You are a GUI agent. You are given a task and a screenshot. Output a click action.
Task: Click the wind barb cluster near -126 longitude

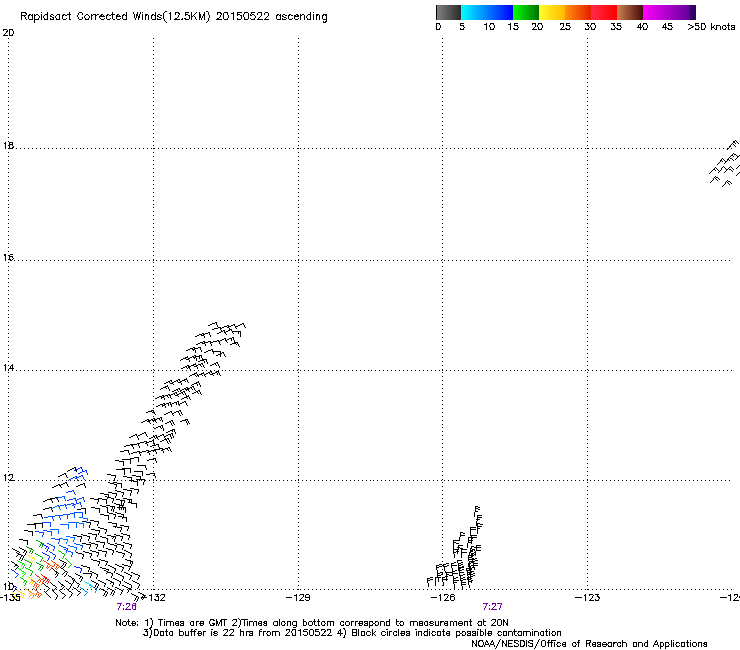(x=454, y=548)
